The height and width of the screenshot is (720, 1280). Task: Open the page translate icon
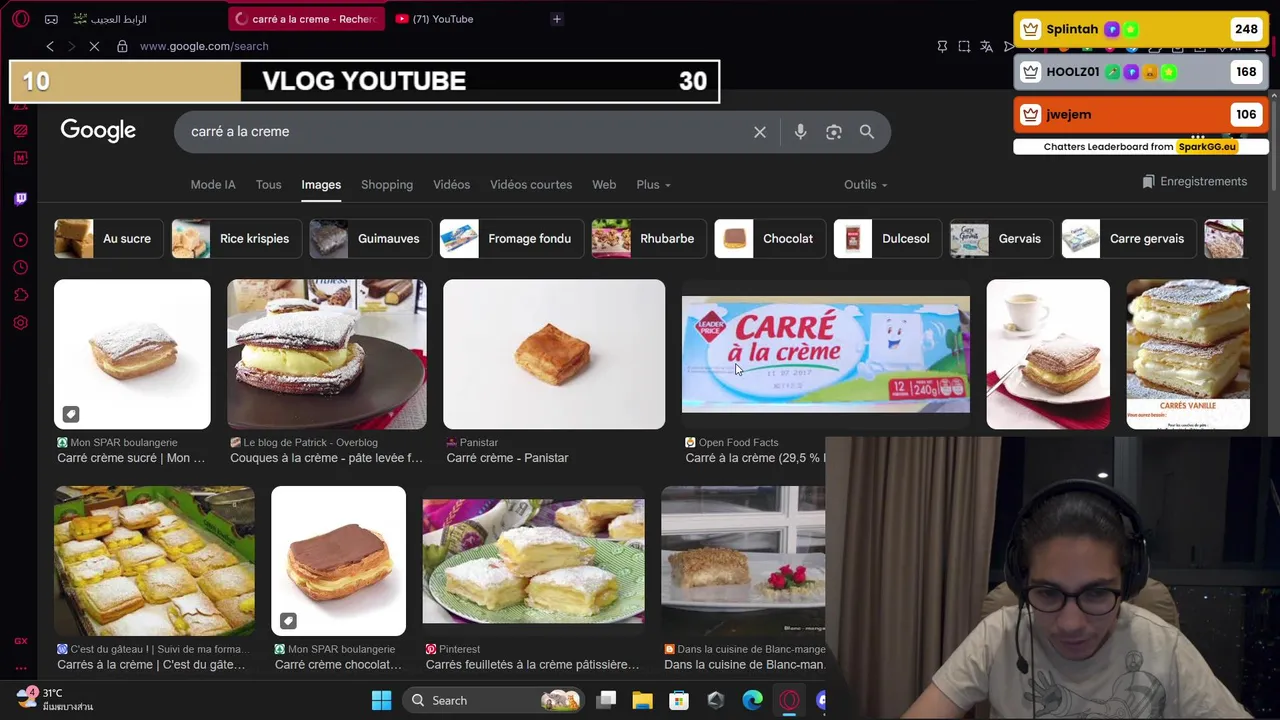986,46
